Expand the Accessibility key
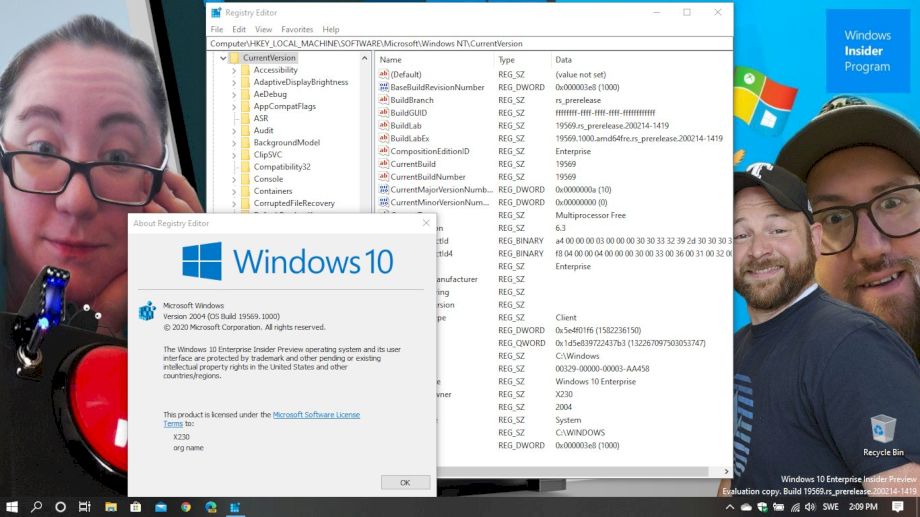920x517 pixels. pyautogui.click(x=234, y=70)
